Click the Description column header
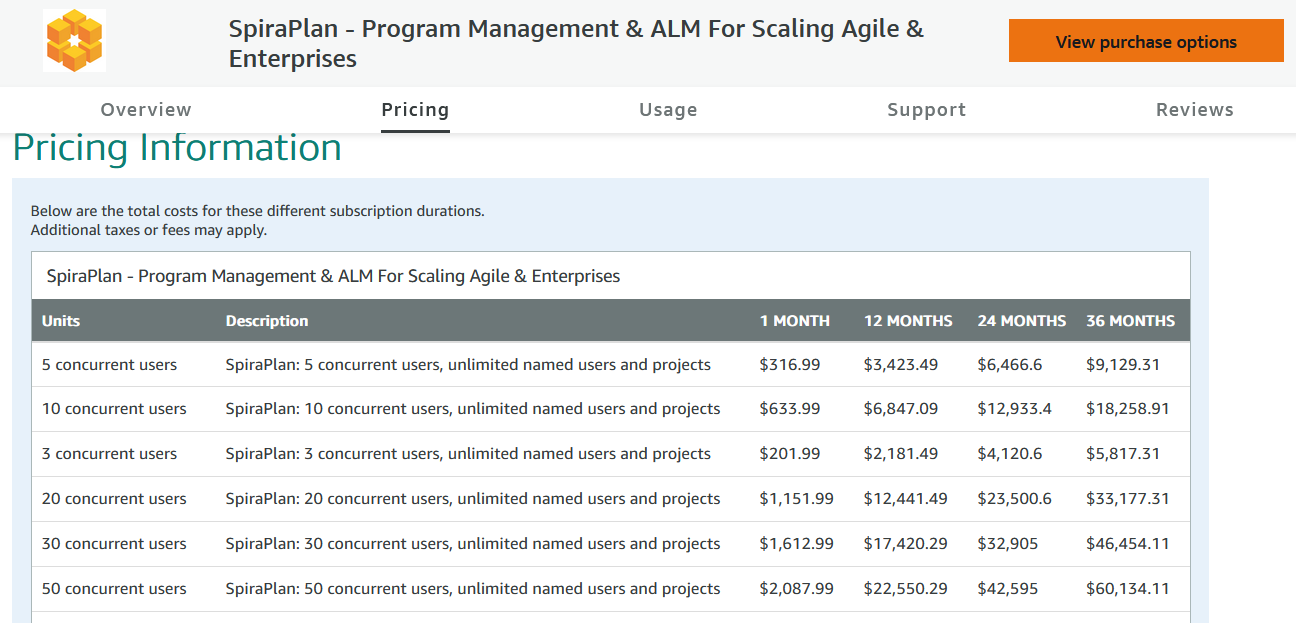 [x=267, y=321]
